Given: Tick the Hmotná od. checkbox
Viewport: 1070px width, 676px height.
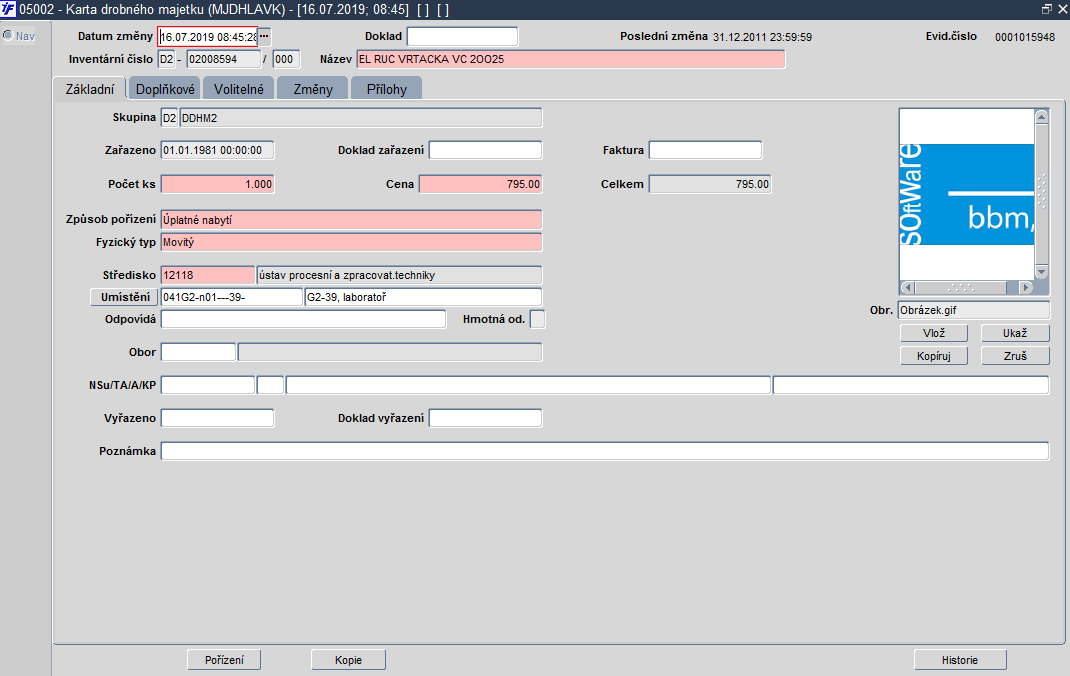Looking at the screenshot, I should tap(538, 319).
